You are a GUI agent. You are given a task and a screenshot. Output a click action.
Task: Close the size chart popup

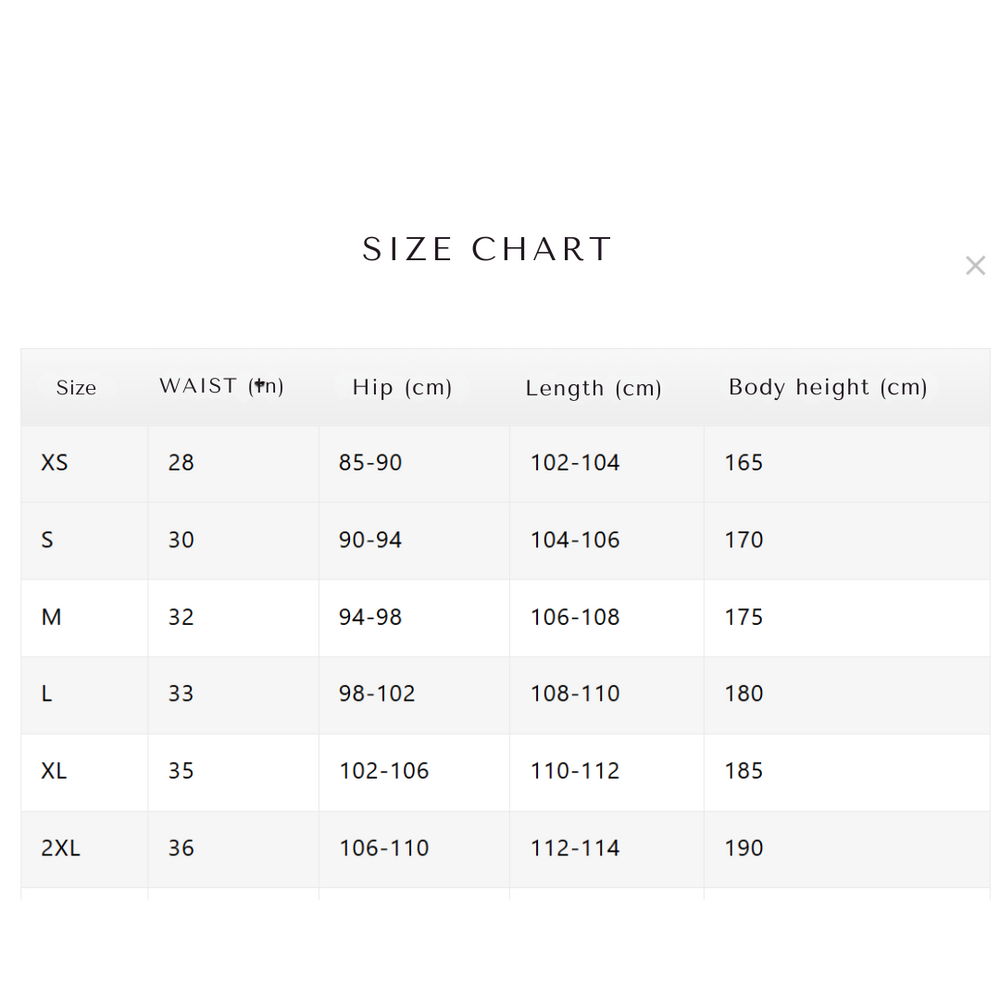[x=975, y=266]
